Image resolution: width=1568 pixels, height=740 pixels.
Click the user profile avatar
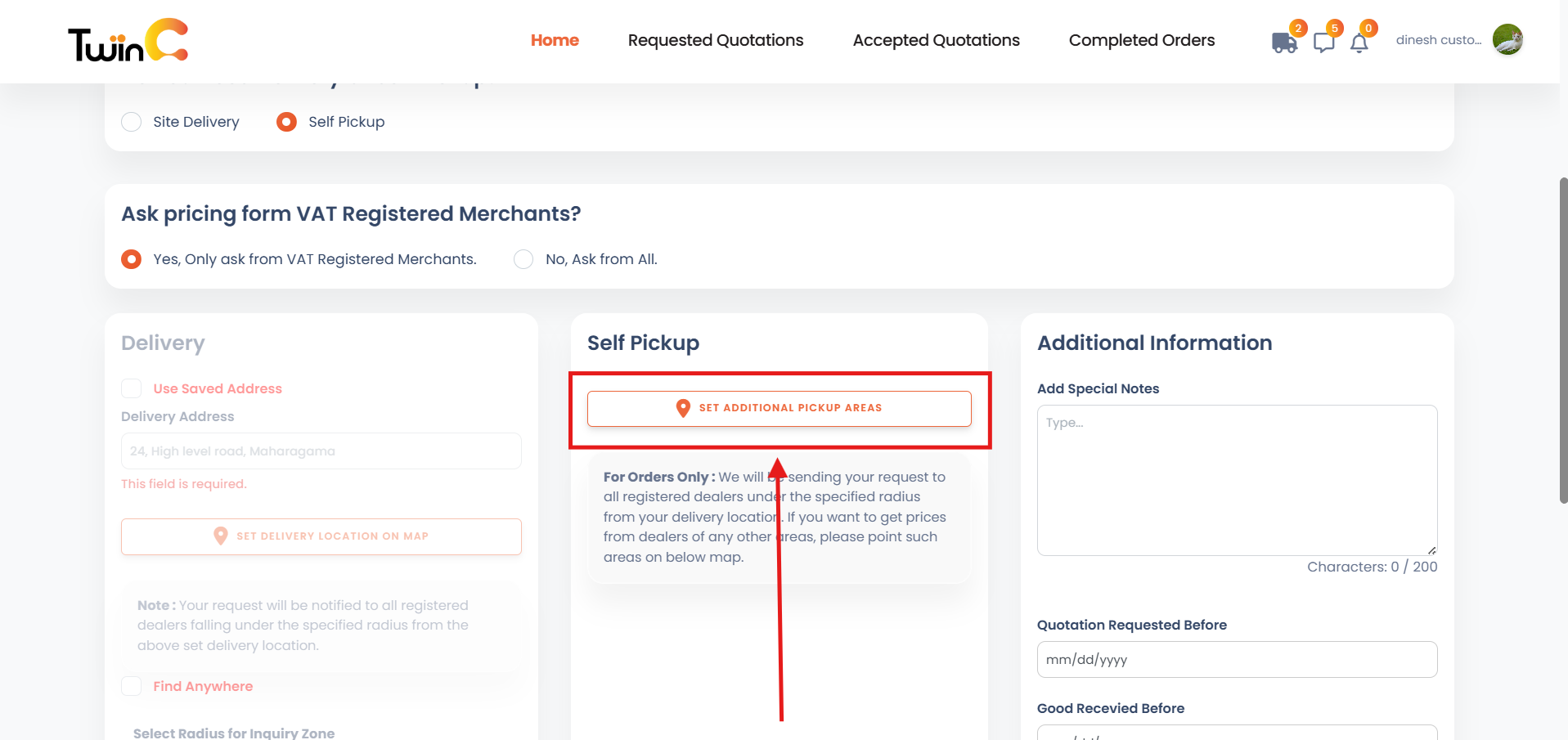click(1507, 40)
